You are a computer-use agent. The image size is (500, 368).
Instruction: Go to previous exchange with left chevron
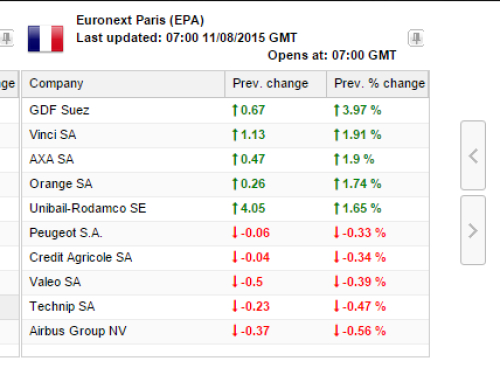pos(473,156)
